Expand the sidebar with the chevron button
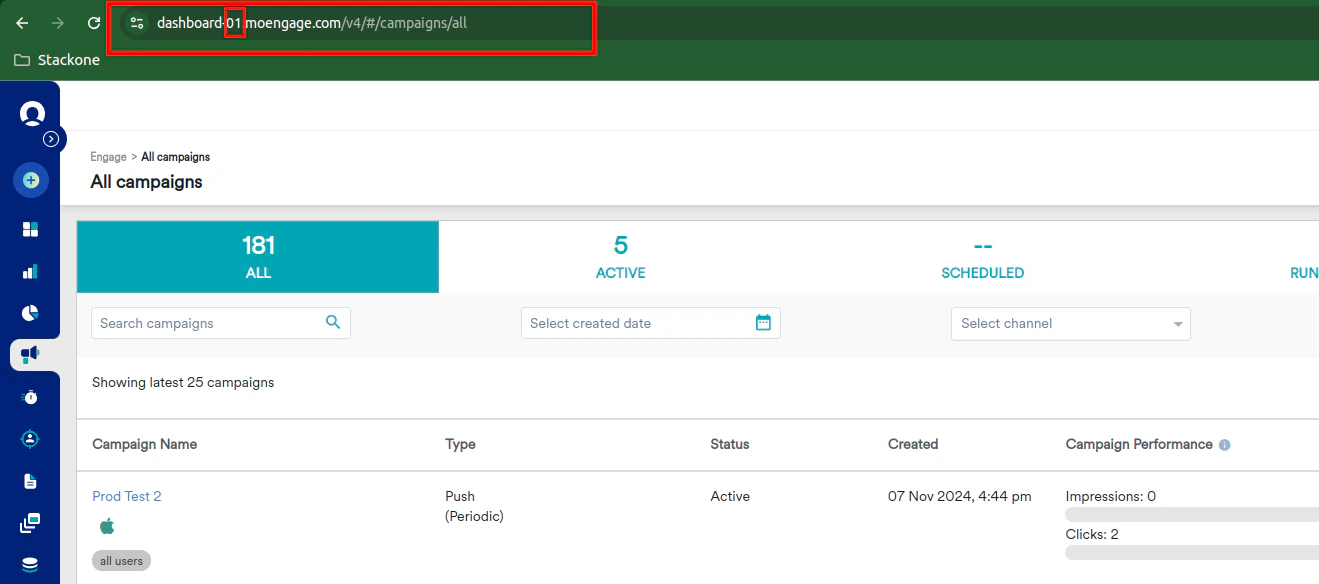The width and height of the screenshot is (1319, 584). pos(51,139)
